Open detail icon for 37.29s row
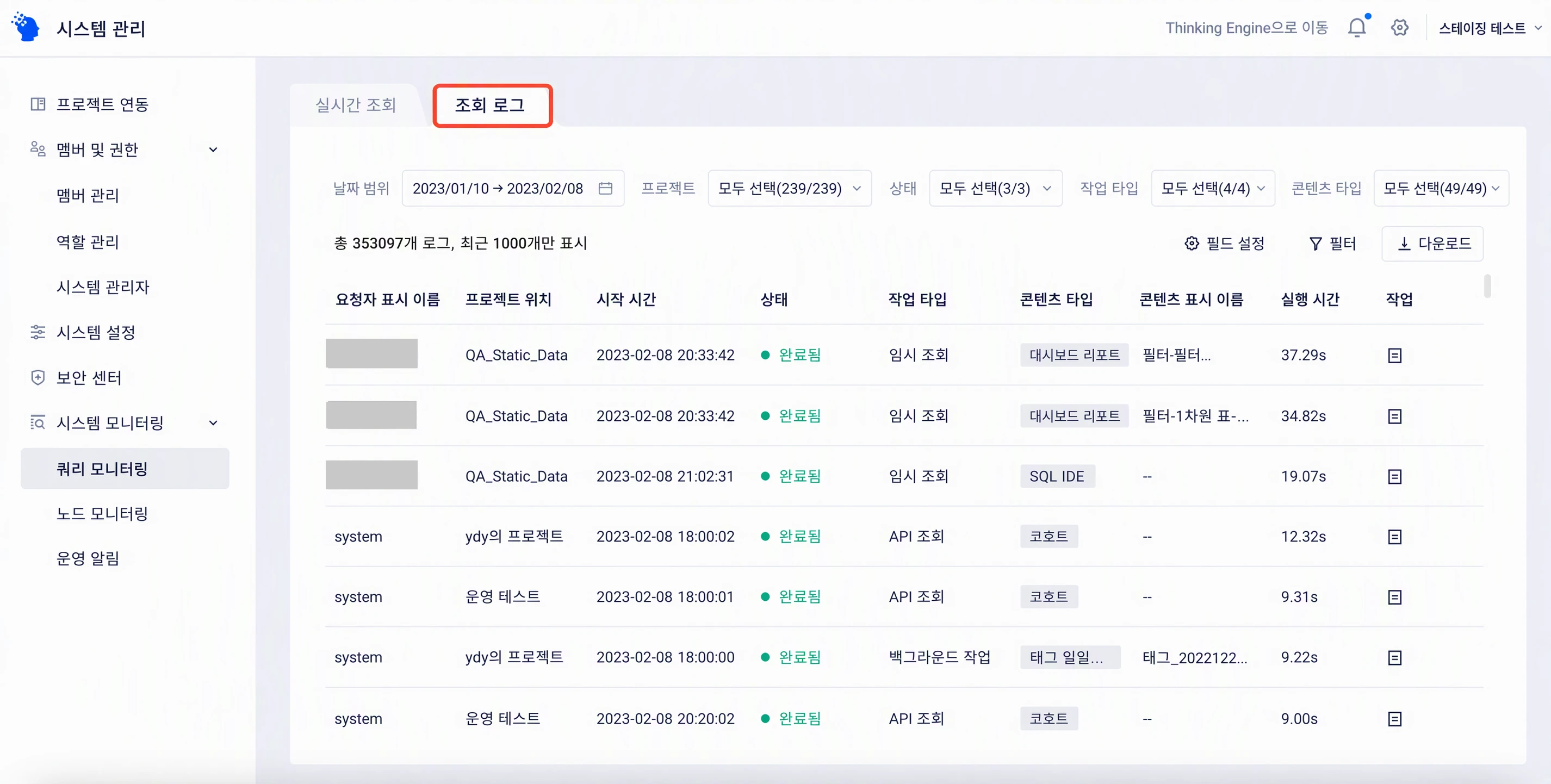The height and width of the screenshot is (784, 1551). [x=1394, y=355]
